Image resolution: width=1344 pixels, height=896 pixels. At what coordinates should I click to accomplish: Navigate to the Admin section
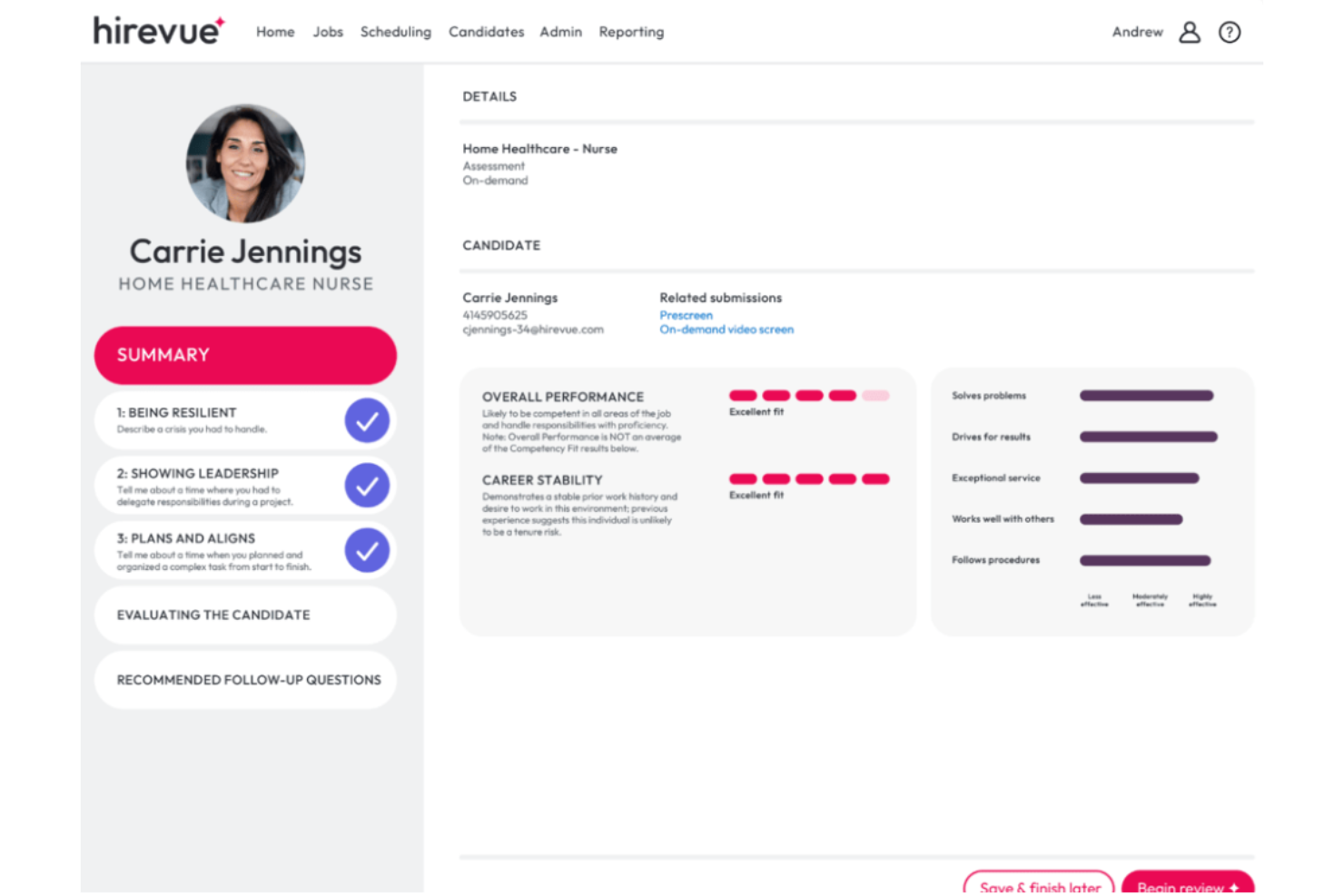(x=559, y=32)
